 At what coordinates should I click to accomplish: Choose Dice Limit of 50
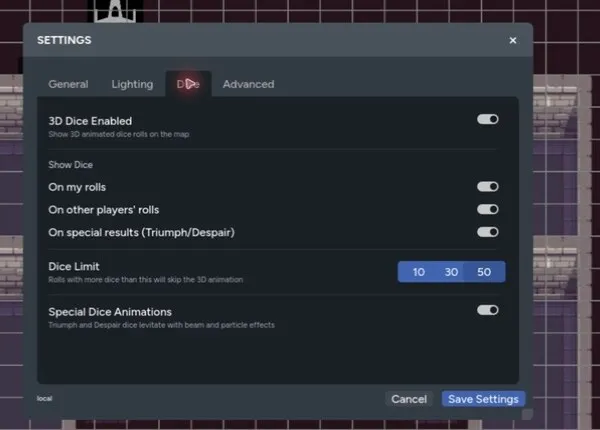[484, 272]
